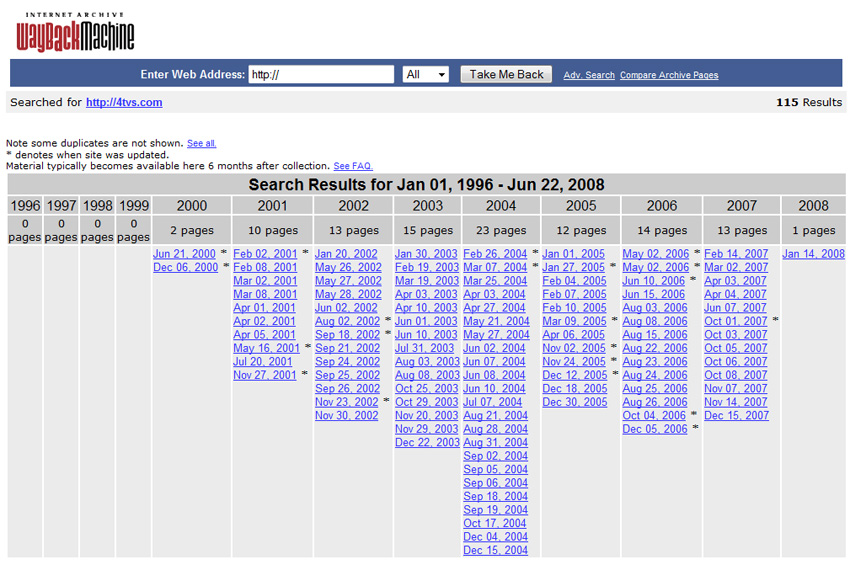Viewport: 850px width, 565px height.
Task: Open the Dec 30, 2005 snapshot
Action: 575,402
